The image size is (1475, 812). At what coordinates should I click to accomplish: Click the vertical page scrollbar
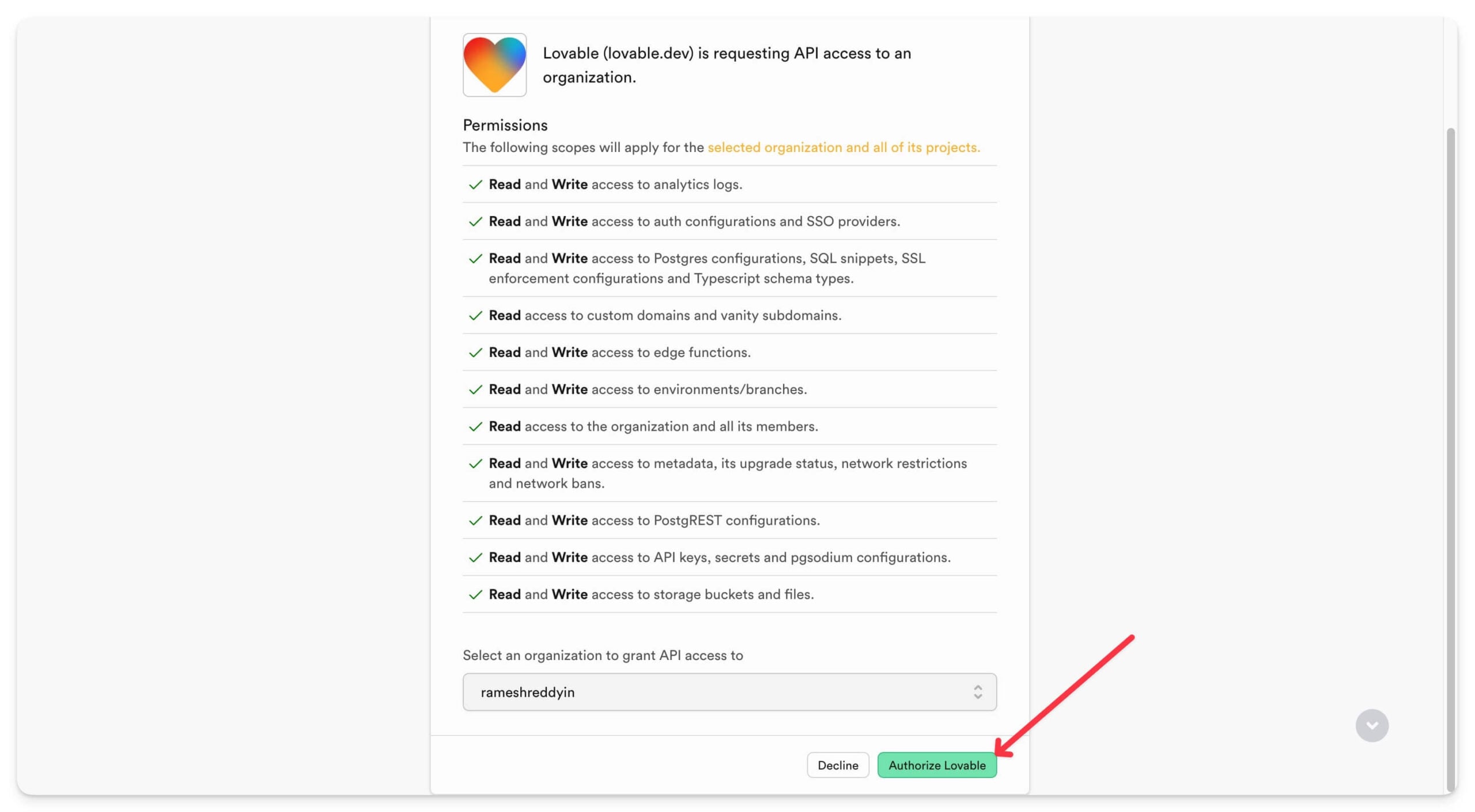click(1451, 460)
